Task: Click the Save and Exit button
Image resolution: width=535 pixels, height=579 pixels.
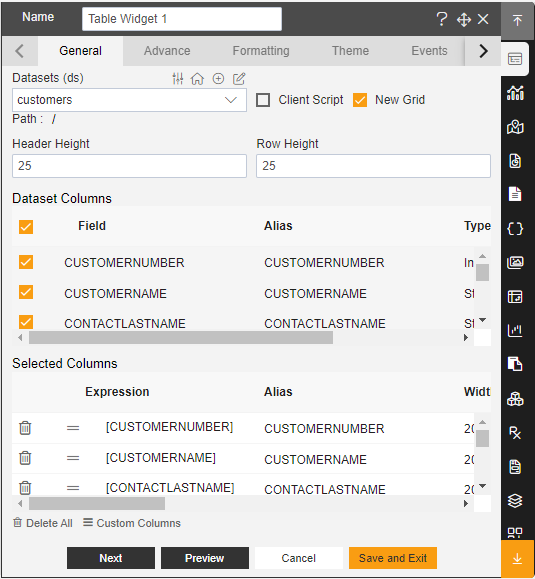Action: (393, 558)
